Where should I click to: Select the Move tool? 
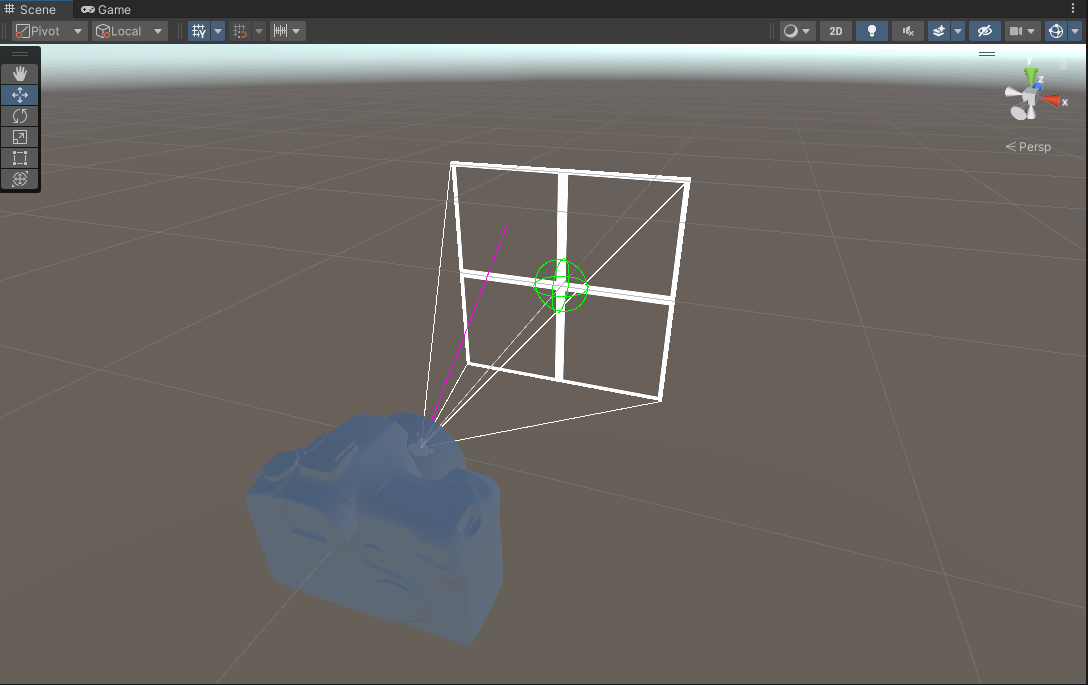point(20,94)
